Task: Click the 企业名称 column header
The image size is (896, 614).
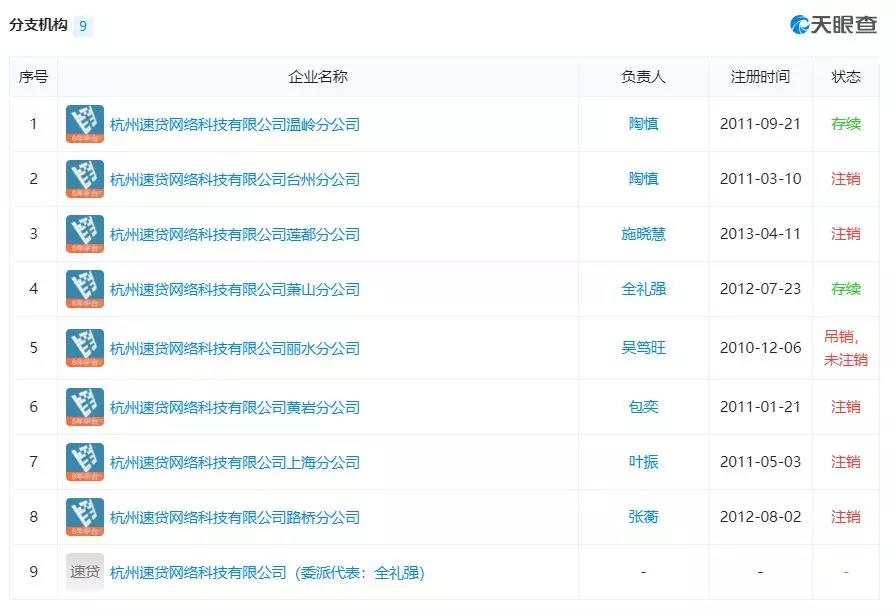Action: [x=318, y=77]
